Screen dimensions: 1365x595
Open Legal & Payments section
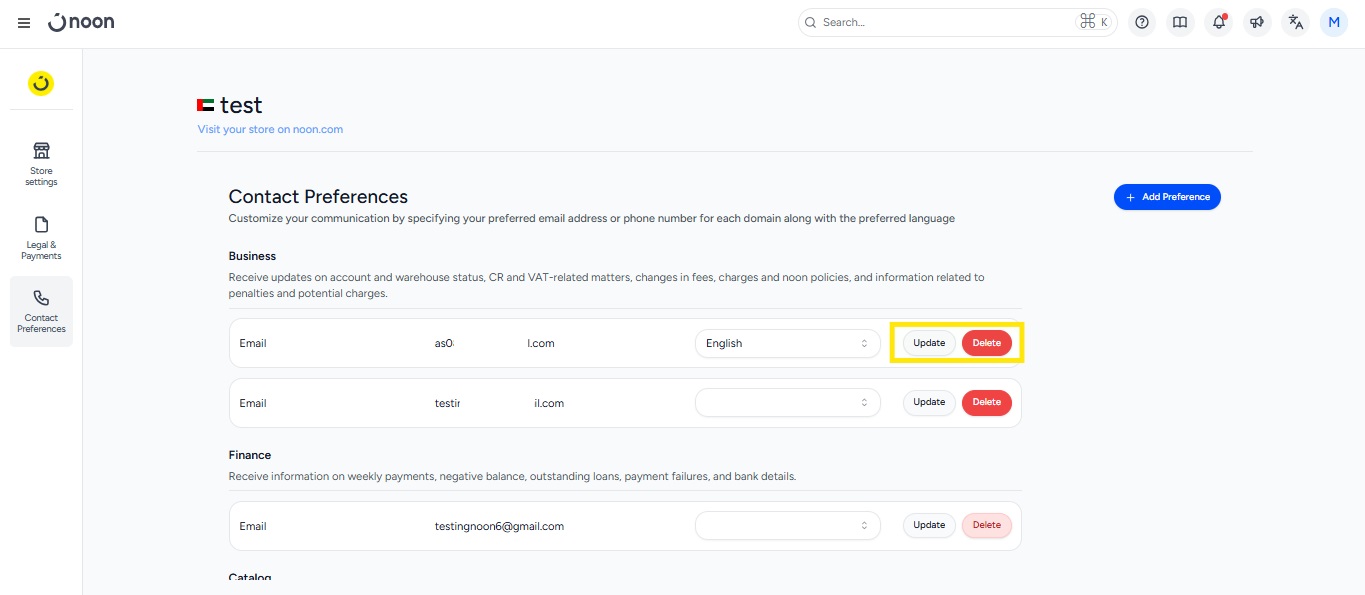41,237
